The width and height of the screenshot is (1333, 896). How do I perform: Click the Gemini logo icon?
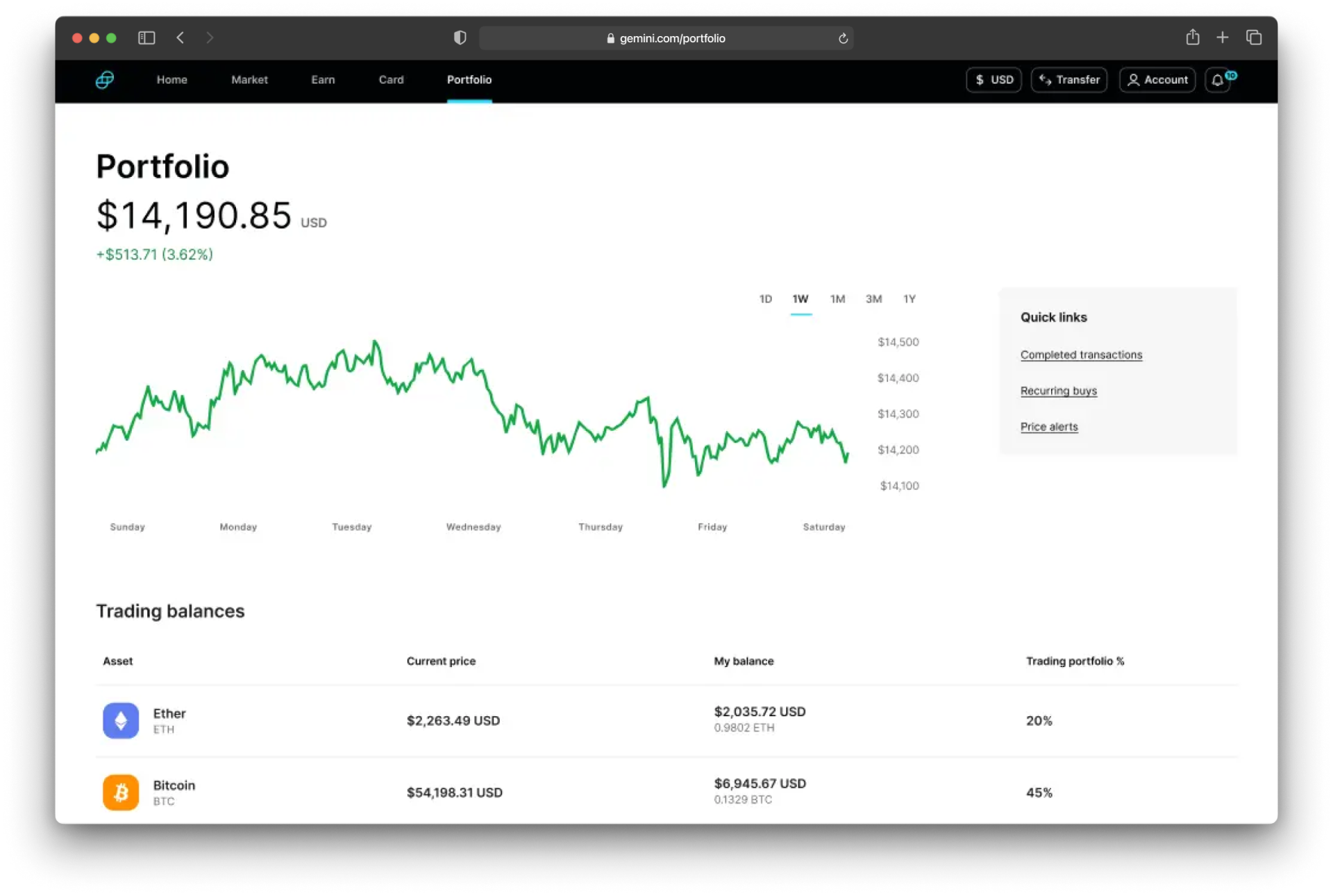105,80
